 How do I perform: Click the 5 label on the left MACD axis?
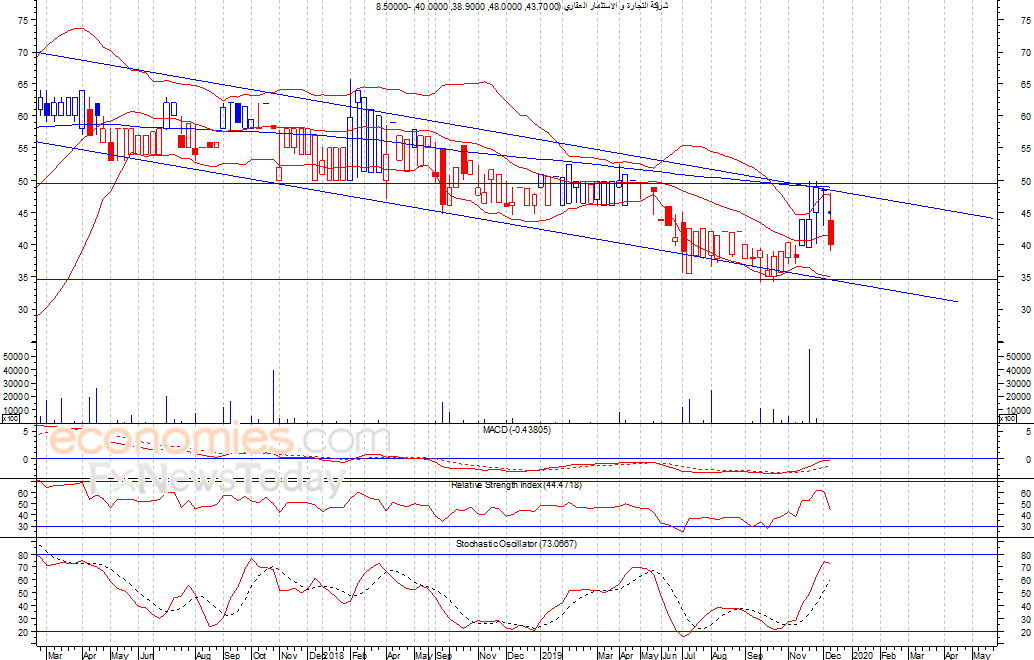[x=25, y=431]
